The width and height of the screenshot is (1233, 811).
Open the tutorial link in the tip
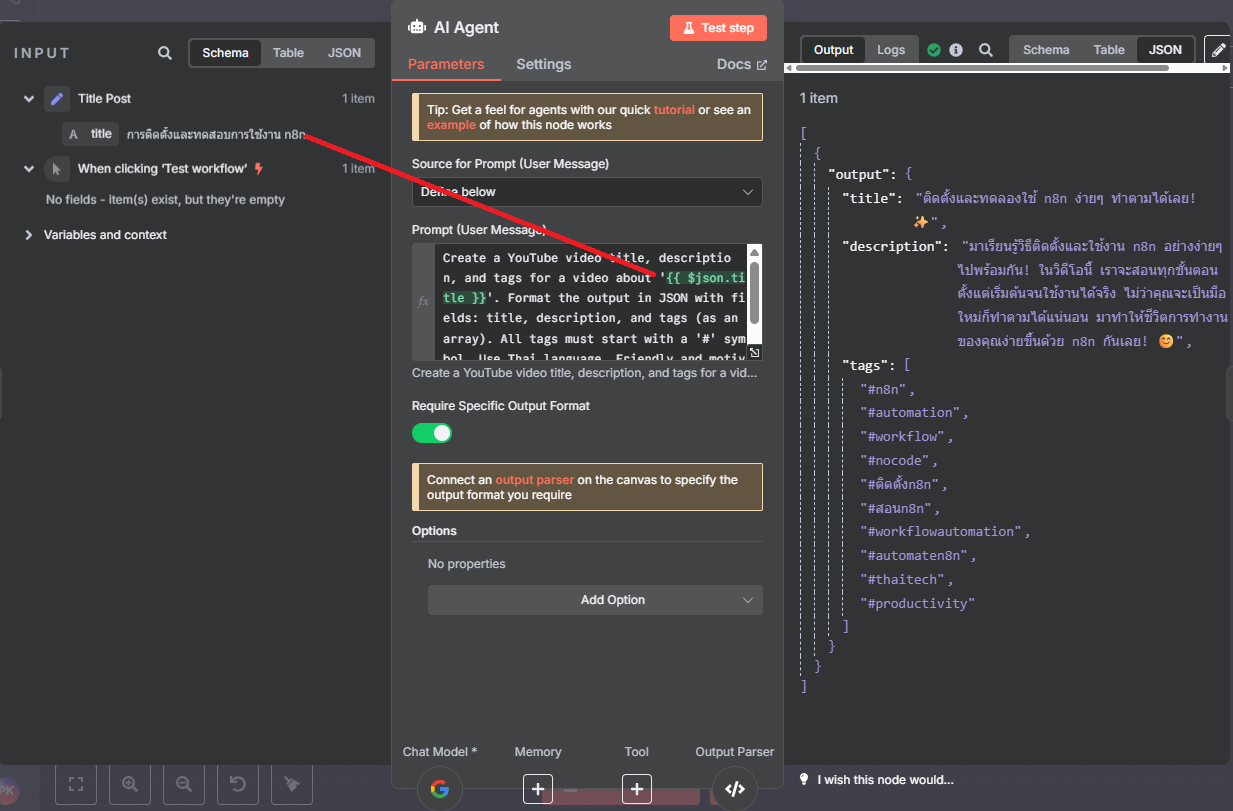click(x=674, y=110)
